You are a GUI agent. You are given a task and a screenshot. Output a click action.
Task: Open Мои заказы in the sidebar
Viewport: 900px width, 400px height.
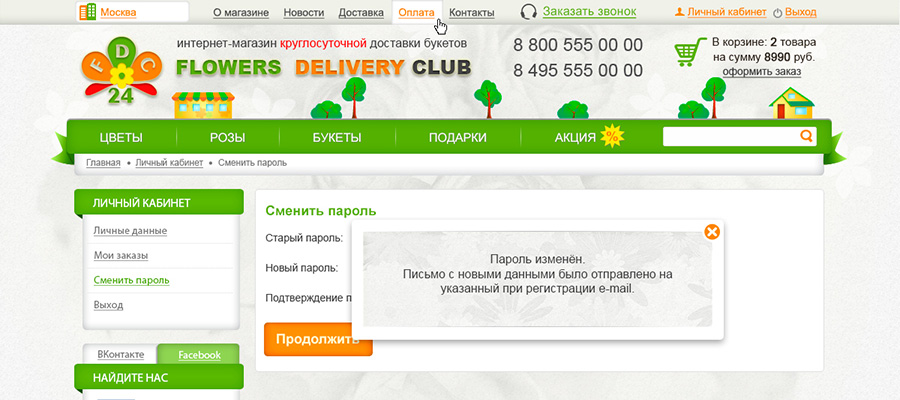point(121,255)
